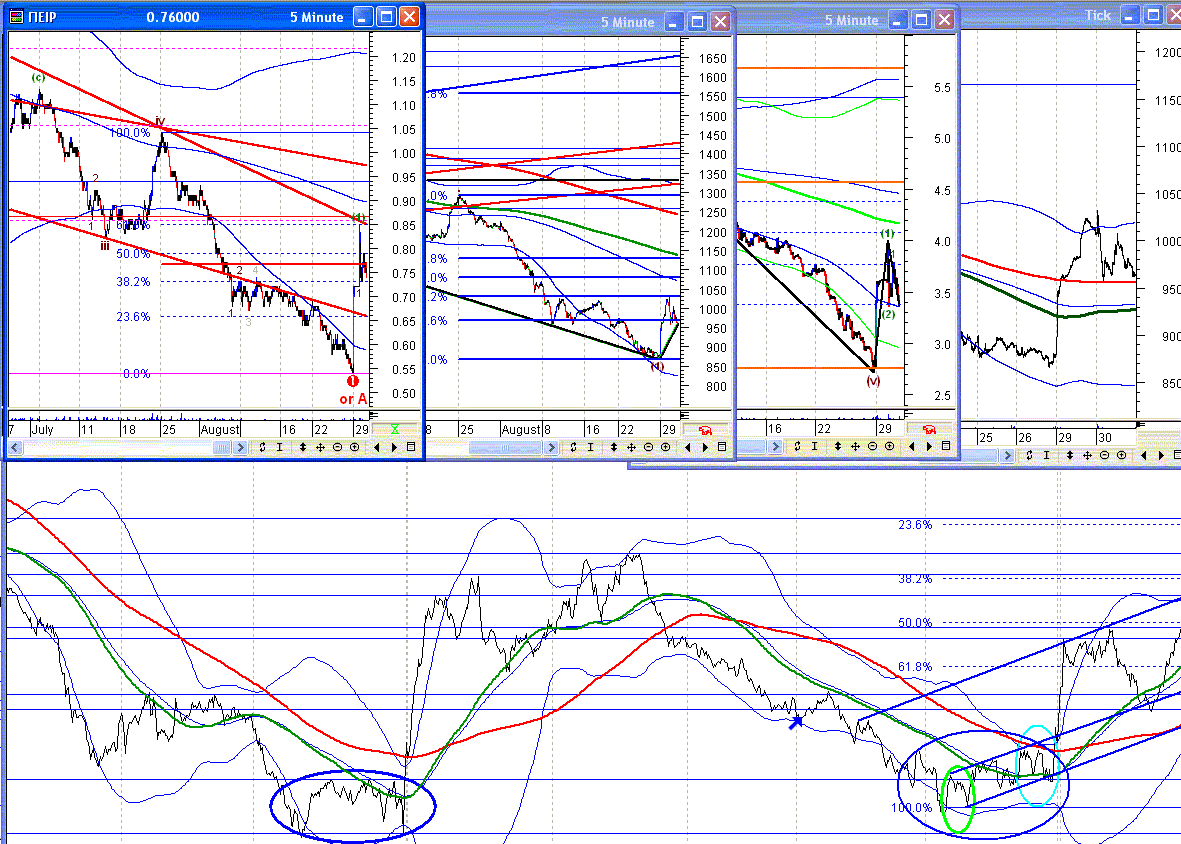Select the I-beam tool in the Tick chart toolbar
This screenshot has height=844, width=1181.
tap(1046, 456)
